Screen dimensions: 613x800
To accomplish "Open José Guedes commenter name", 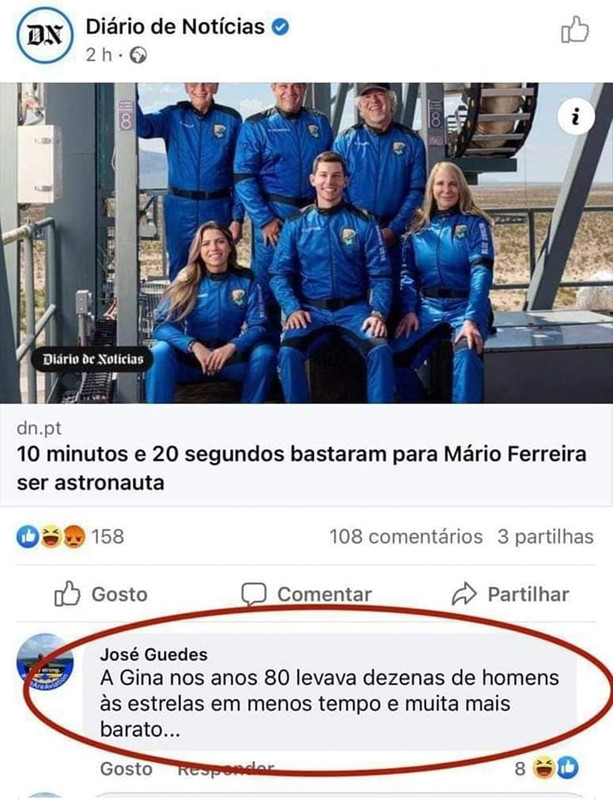I will 154,654.
